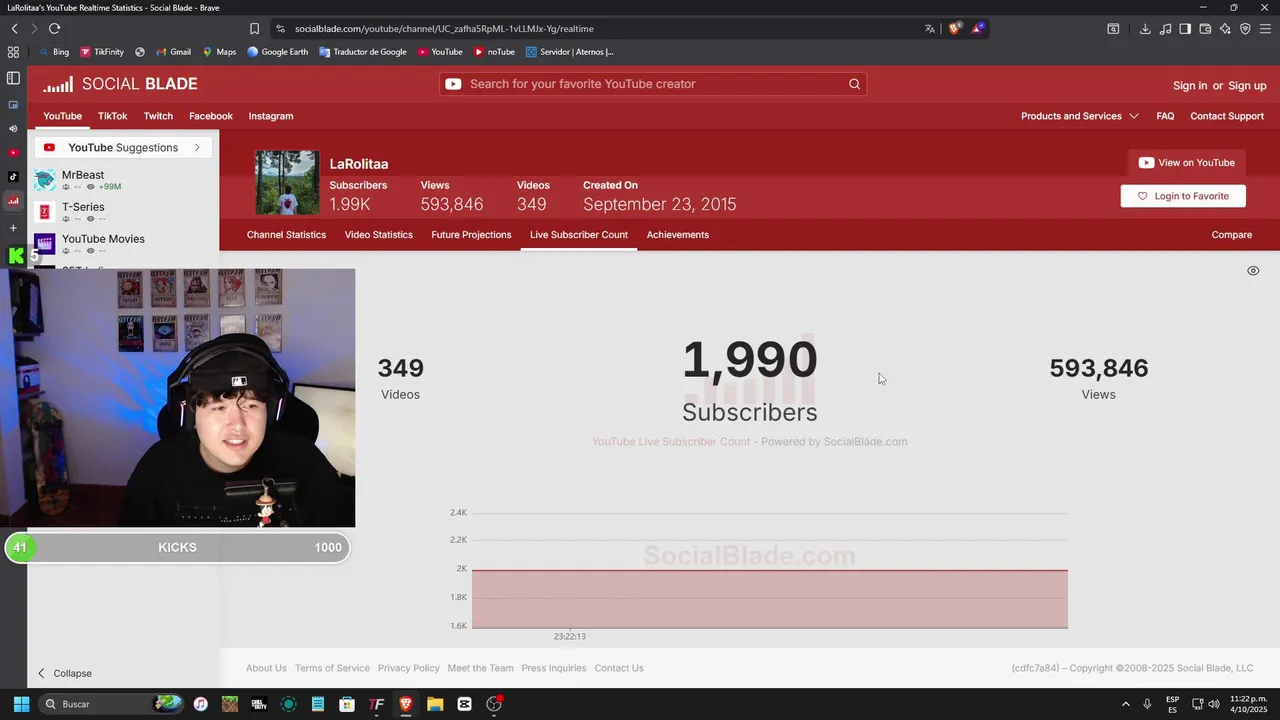Open the Meet the Team footer link

(x=480, y=668)
